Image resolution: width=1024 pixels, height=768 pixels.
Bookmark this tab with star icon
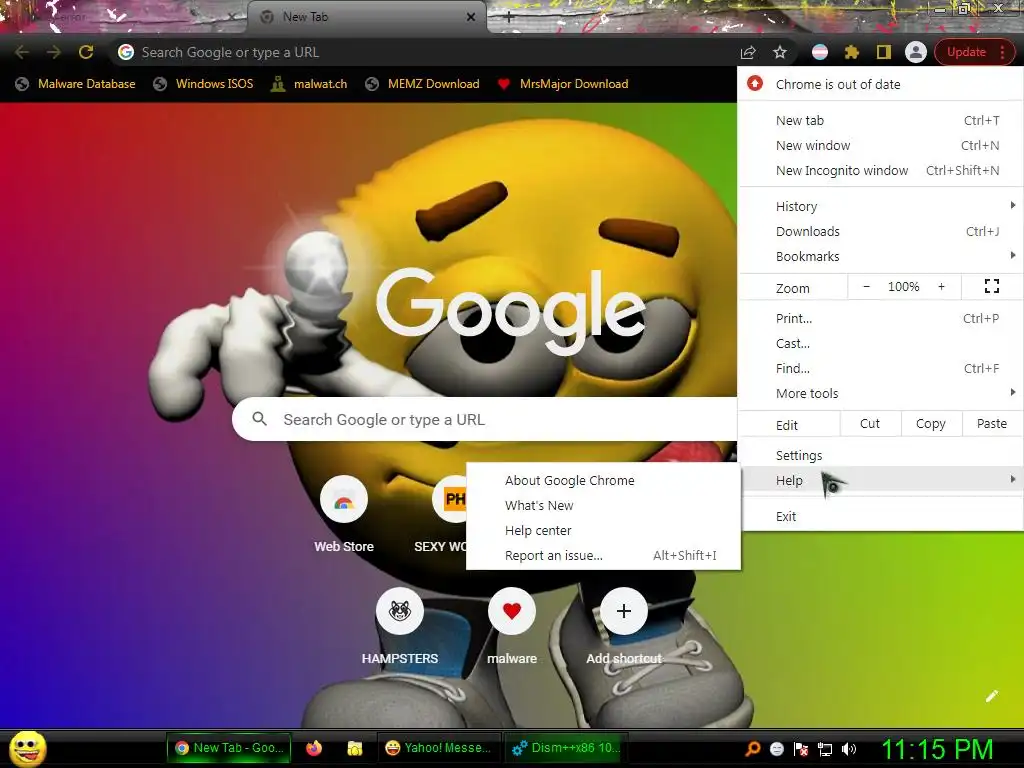click(x=780, y=52)
